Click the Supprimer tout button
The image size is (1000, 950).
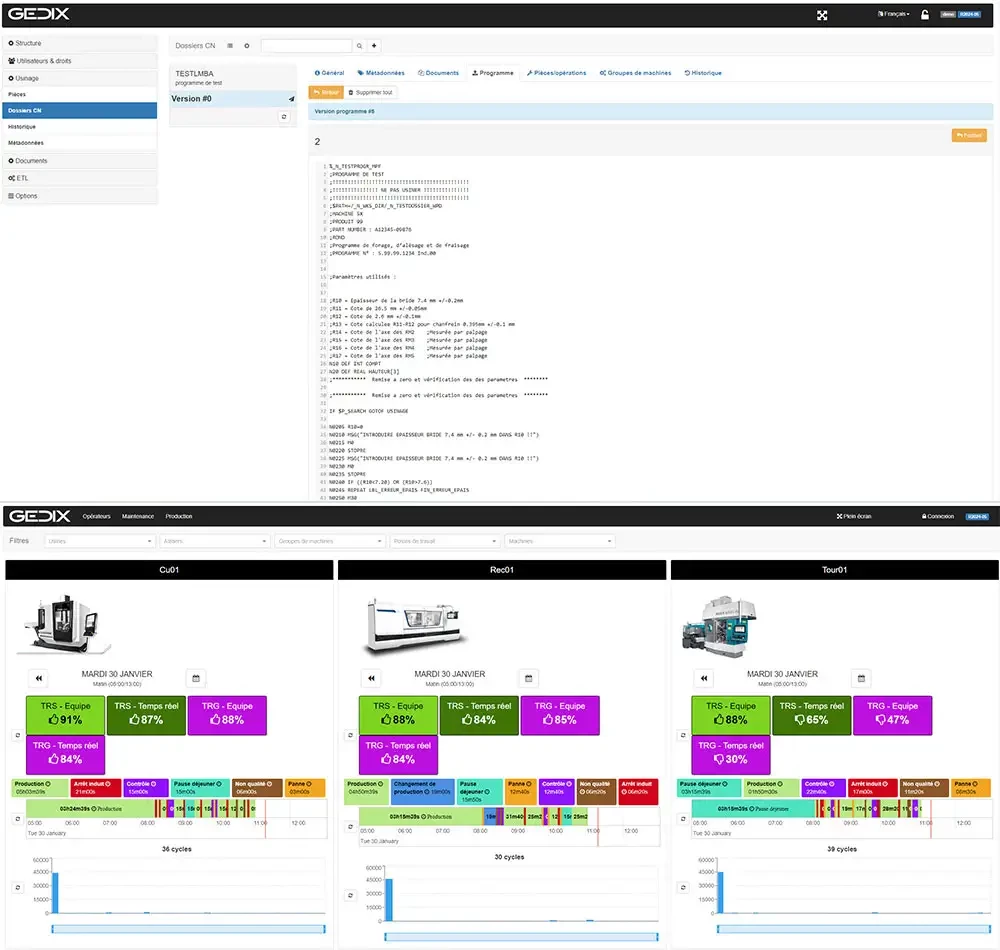click(x=371, y=92)
